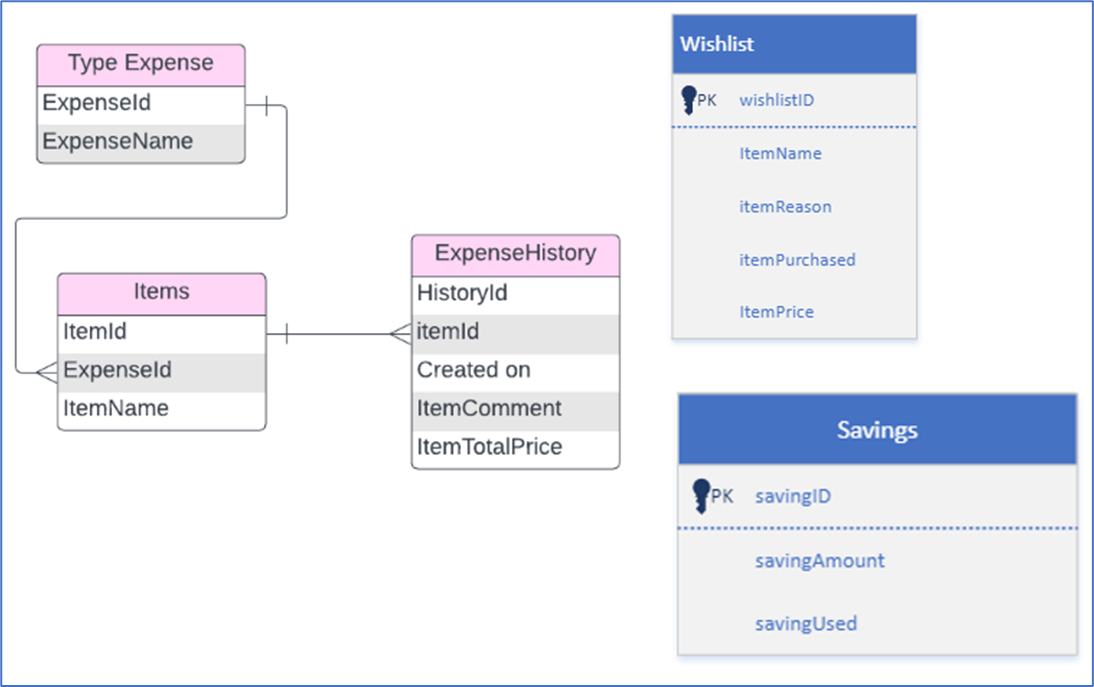This screenshot has width=1094, height=687.
Task: Select the itemPurchased attribute
Action: click(x=797, y=260)
